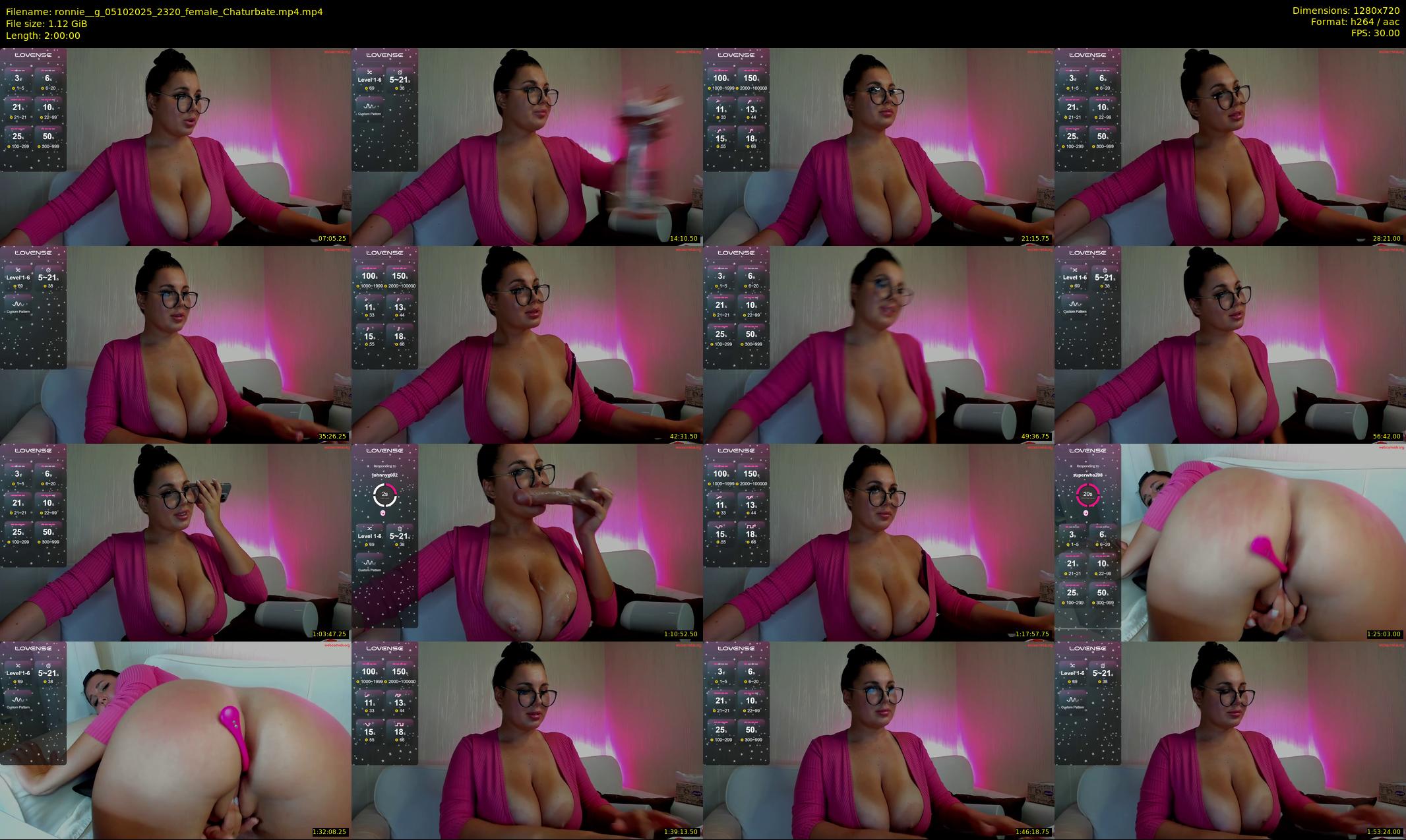The width and height of the screenshot is (1406, 840).
Task: Click the thumbnail with timestamp 1:25:03.00
Action: (1230, 542)
